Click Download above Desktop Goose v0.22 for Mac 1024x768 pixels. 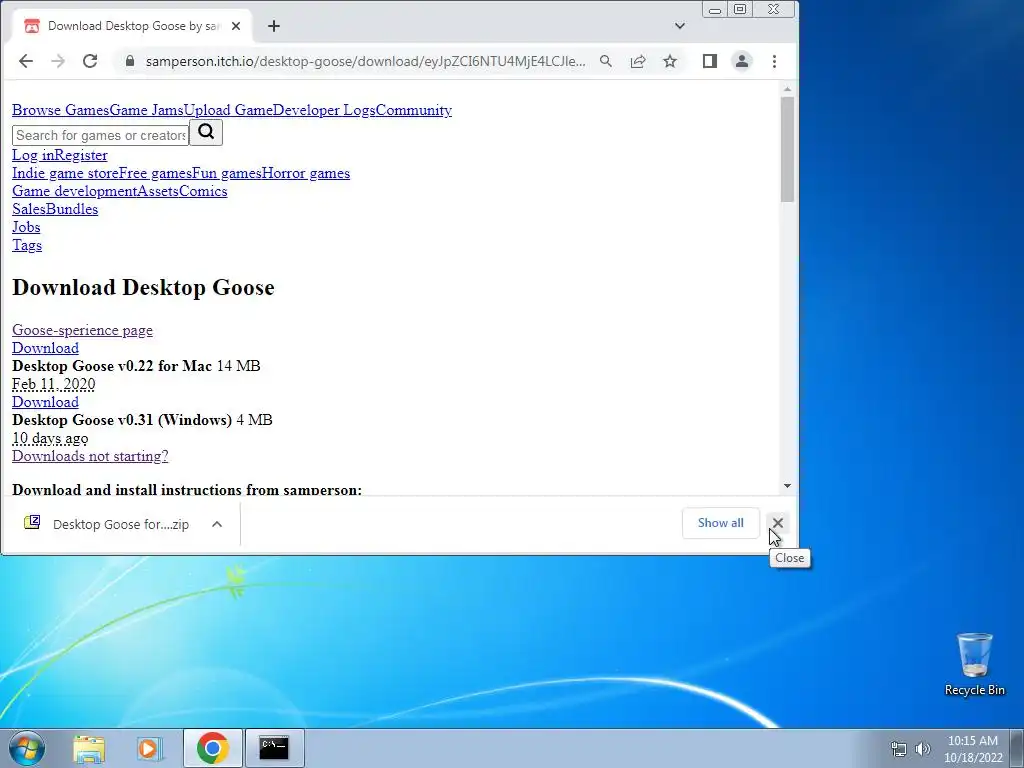coord(45,348)
